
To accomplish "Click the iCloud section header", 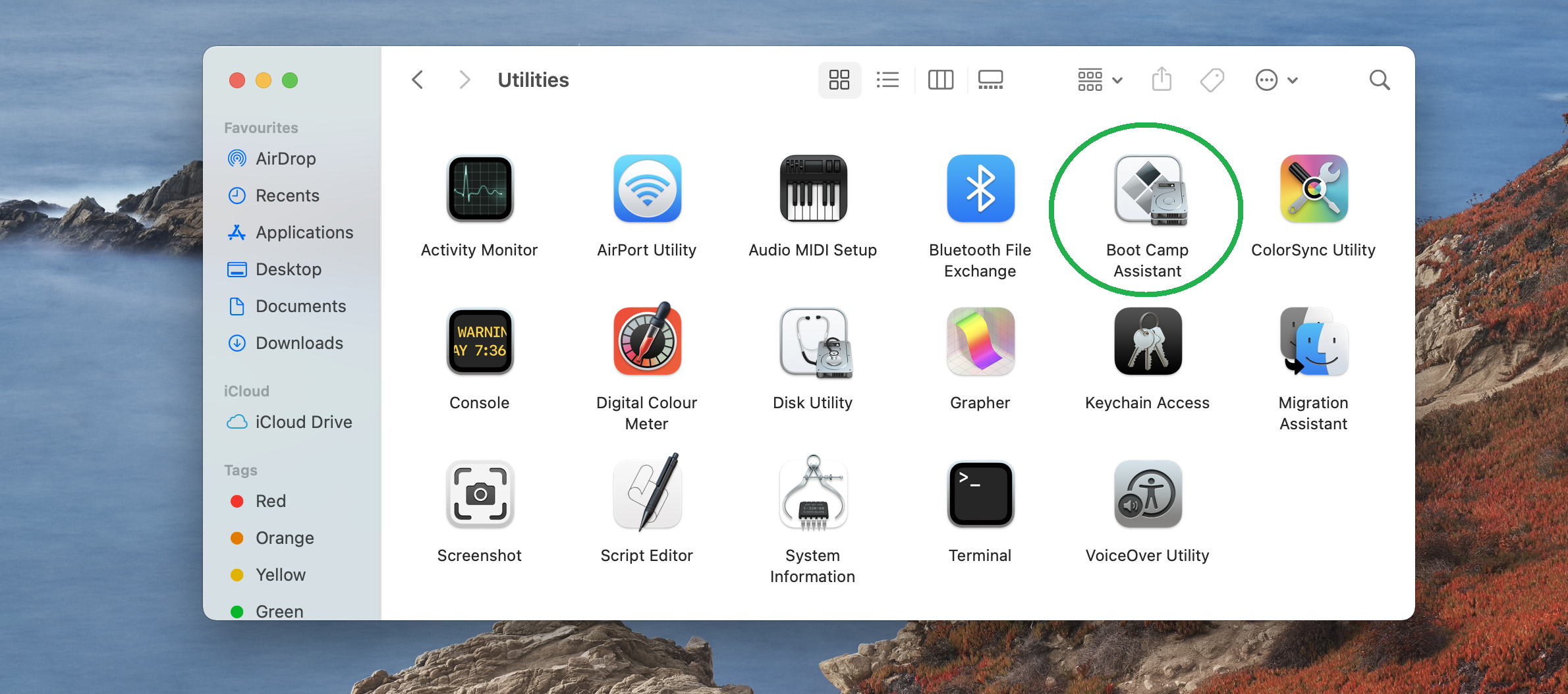I will coord(246,391).
